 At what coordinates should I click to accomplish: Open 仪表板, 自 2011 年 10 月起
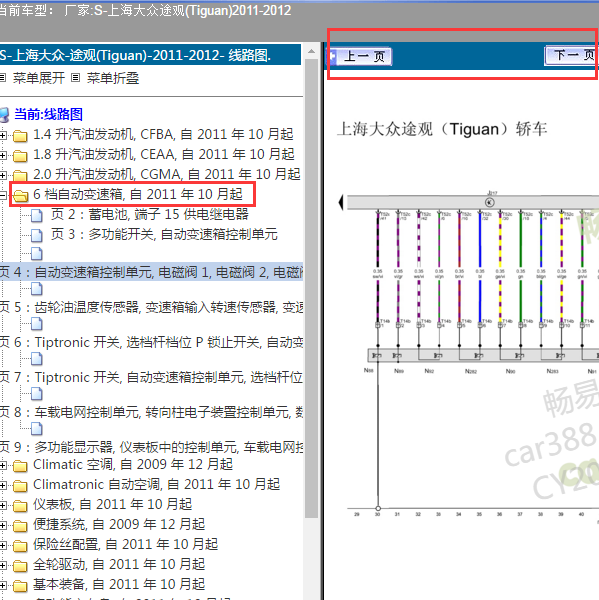coord(113,504)
